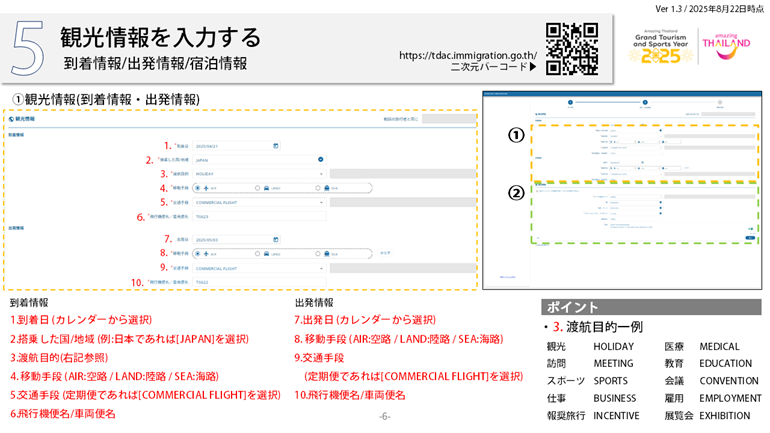Click the search icon in the JAPAN field
The height and width of the screenshot is (433, 770).
click(321, 160)
